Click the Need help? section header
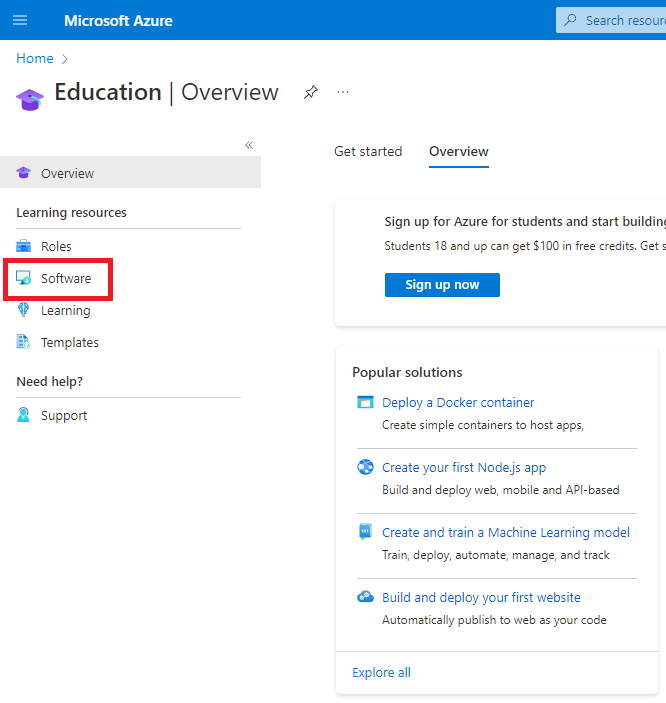Viewport: 666px width, 703px height. click(49, 382)
